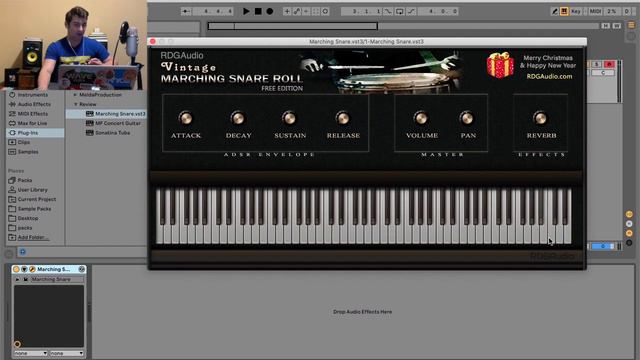Select Instruments in browser categories
The width and height of the screenshot is (640, 360).
tap(33, 95)
